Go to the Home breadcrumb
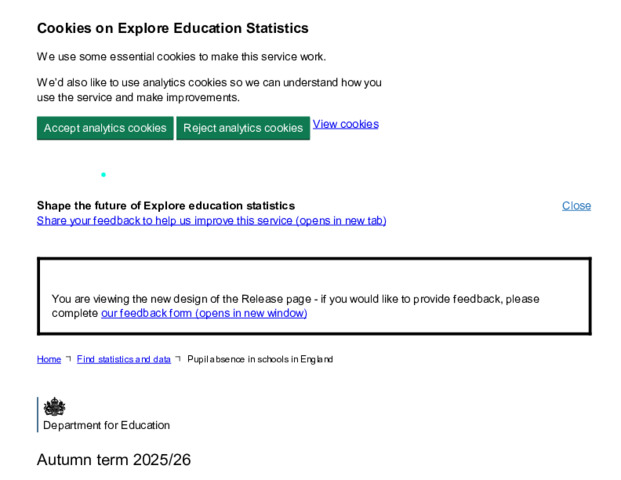 [49, 359]
